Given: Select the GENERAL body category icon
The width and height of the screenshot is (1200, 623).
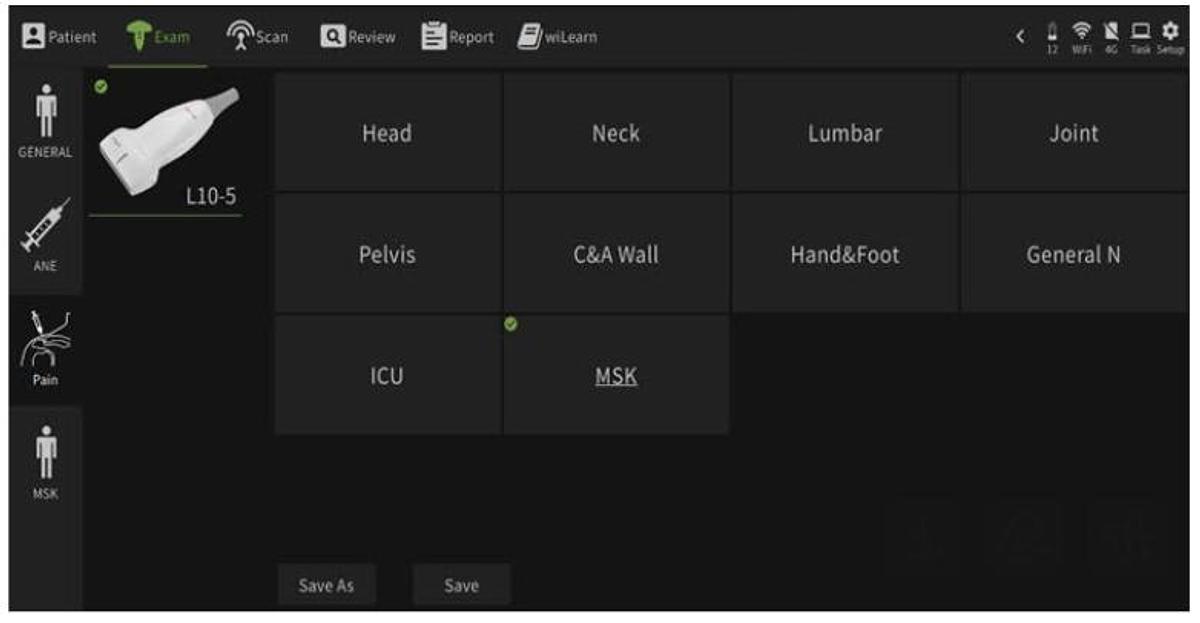Looking at the screenshot, I should tap(45, 120).
